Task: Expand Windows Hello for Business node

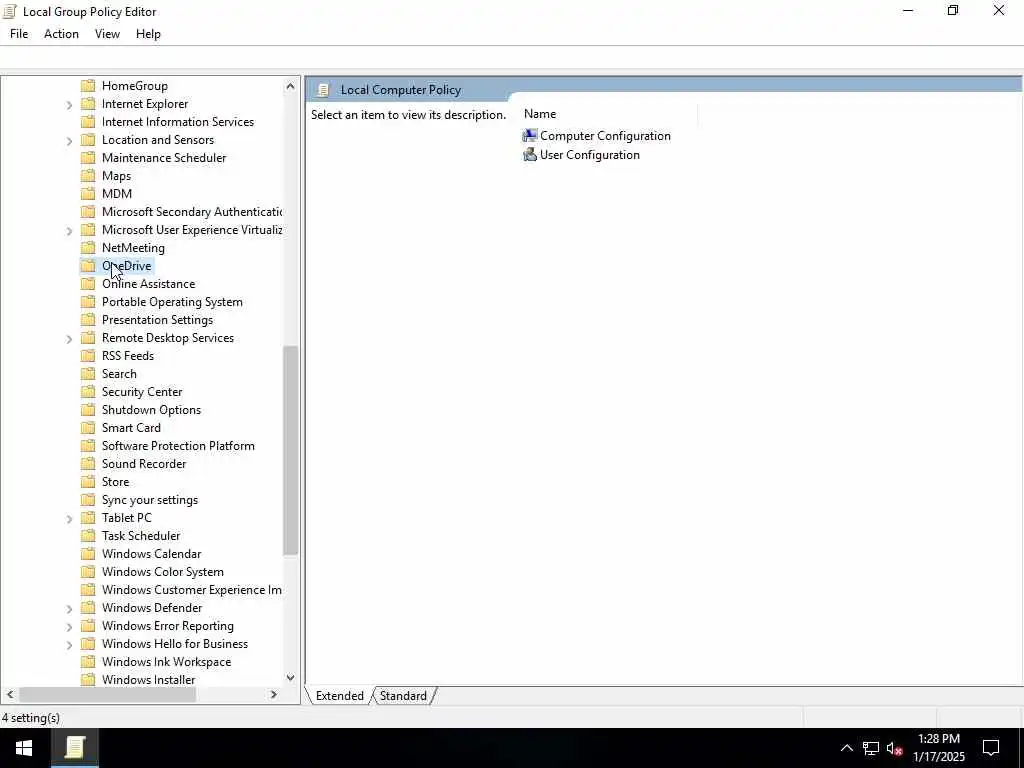Action: tap(69, 645)
